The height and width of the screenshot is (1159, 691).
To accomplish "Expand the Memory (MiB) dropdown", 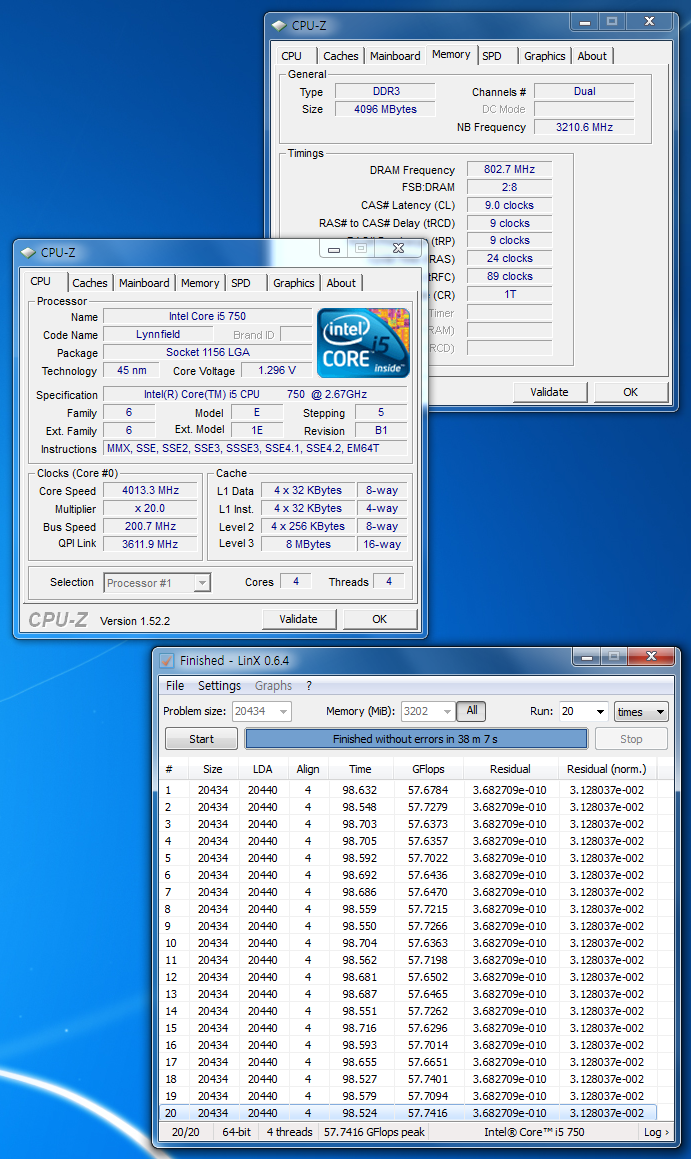I will [x=446, y=712].
